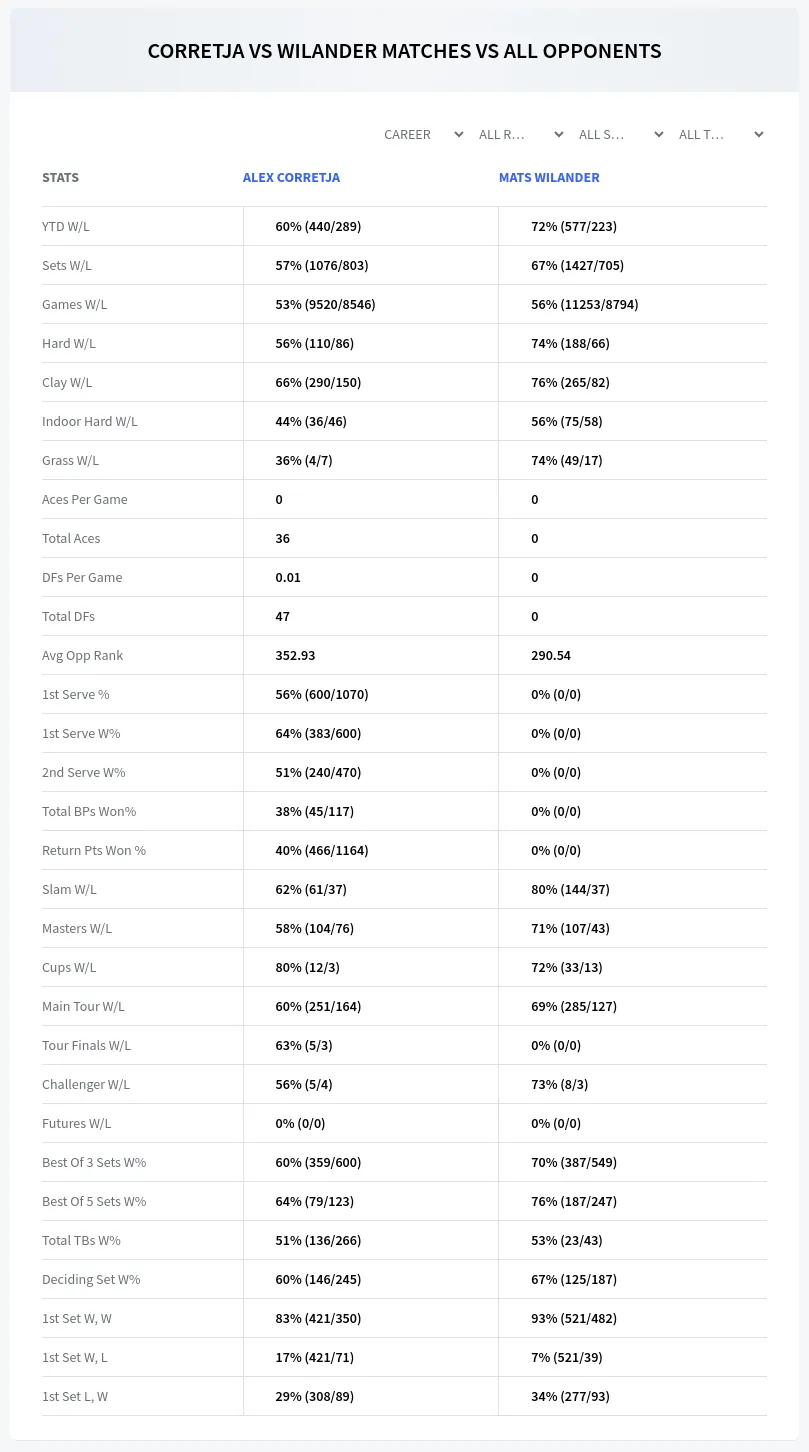Select the Clay W/L stat row
Screen dimensions: 809x1452
(404, 382)
